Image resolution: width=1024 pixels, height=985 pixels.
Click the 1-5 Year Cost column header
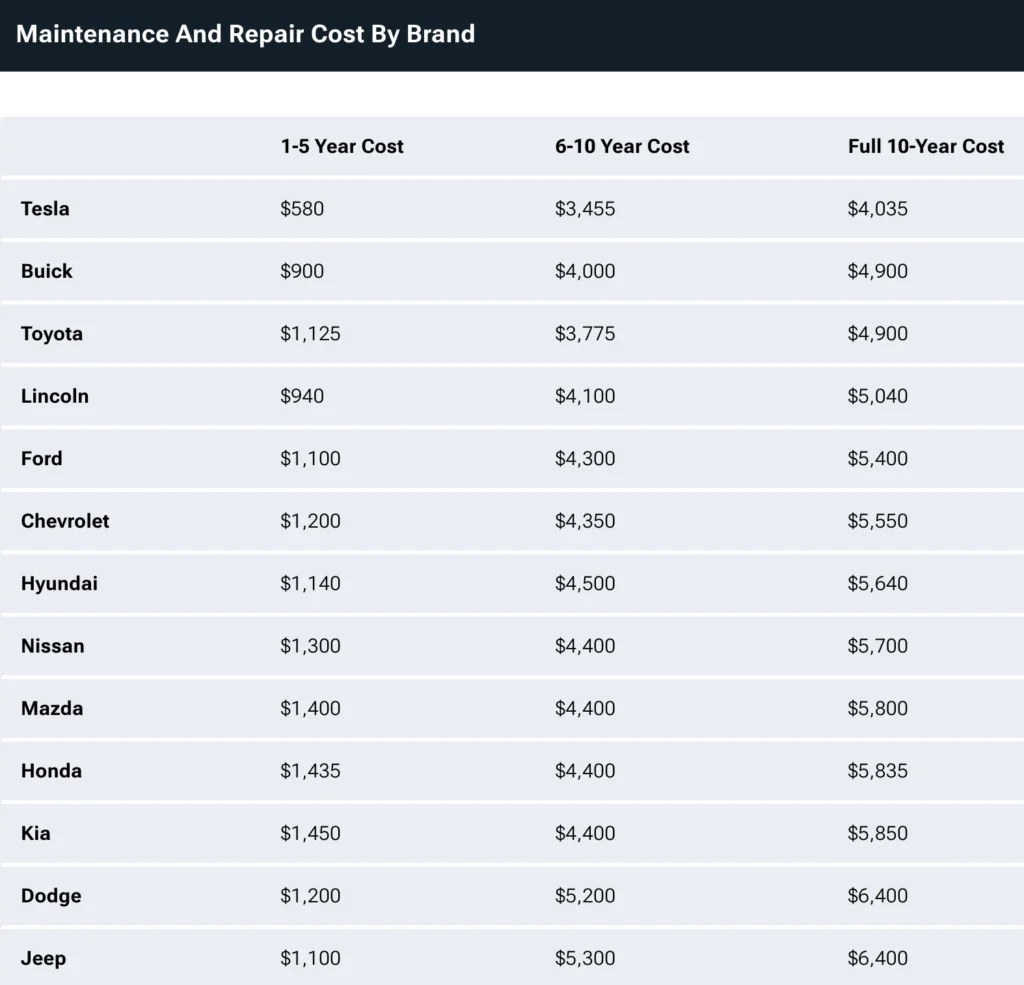(x=342, y=146)
